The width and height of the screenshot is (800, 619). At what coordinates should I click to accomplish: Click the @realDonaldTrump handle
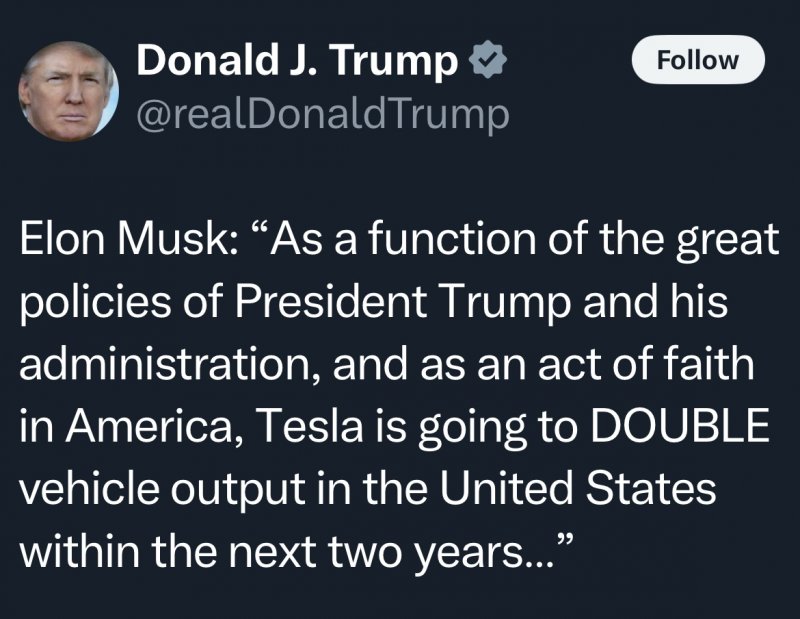322,115
